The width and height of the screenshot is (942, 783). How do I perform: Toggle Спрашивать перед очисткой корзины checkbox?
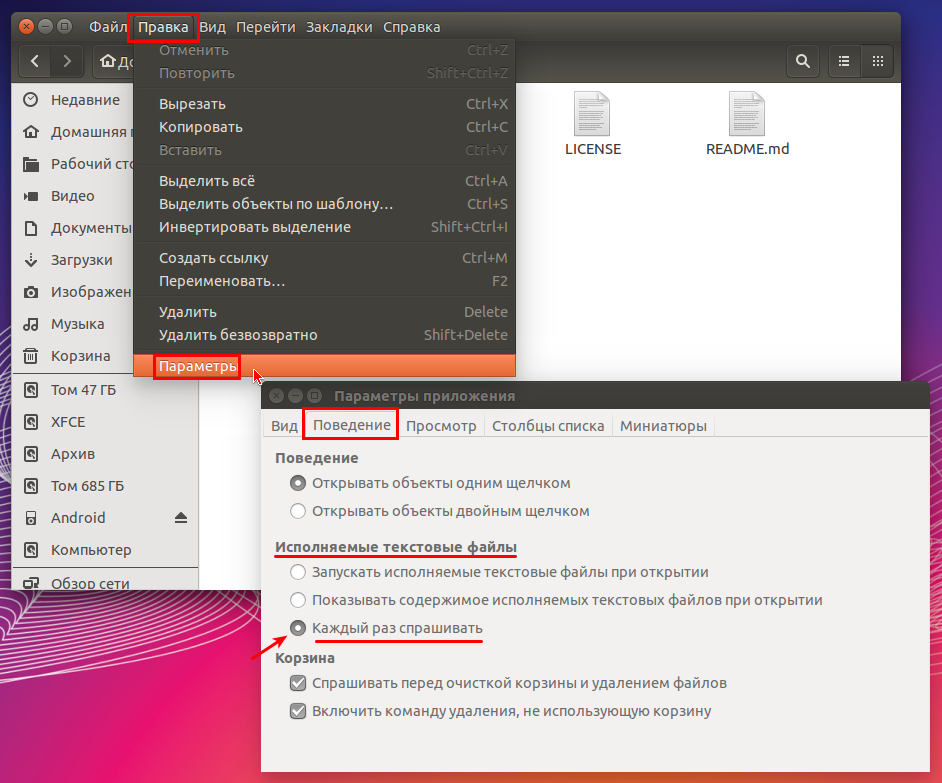297,683
